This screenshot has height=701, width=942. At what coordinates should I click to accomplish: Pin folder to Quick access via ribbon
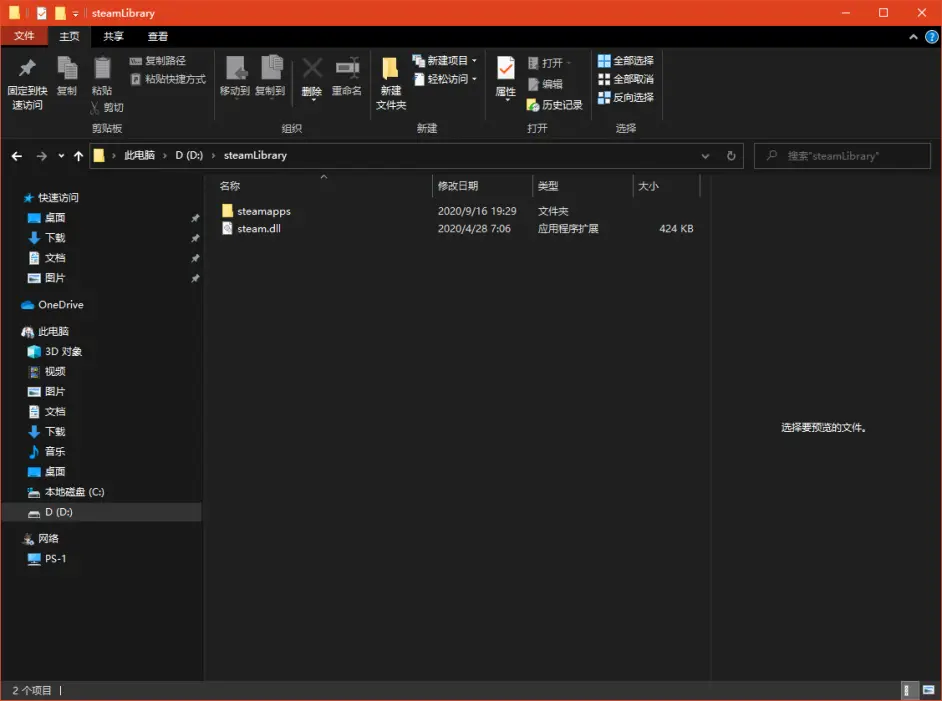[x=27, y=84]
